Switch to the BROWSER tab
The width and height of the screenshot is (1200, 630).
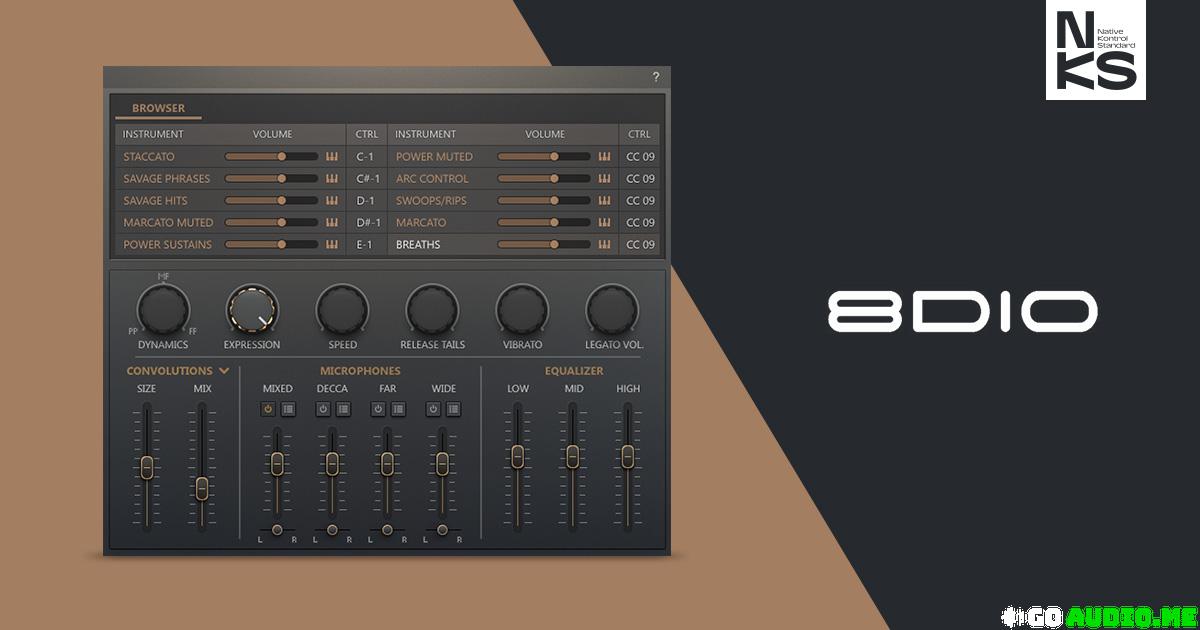point(158,108)
